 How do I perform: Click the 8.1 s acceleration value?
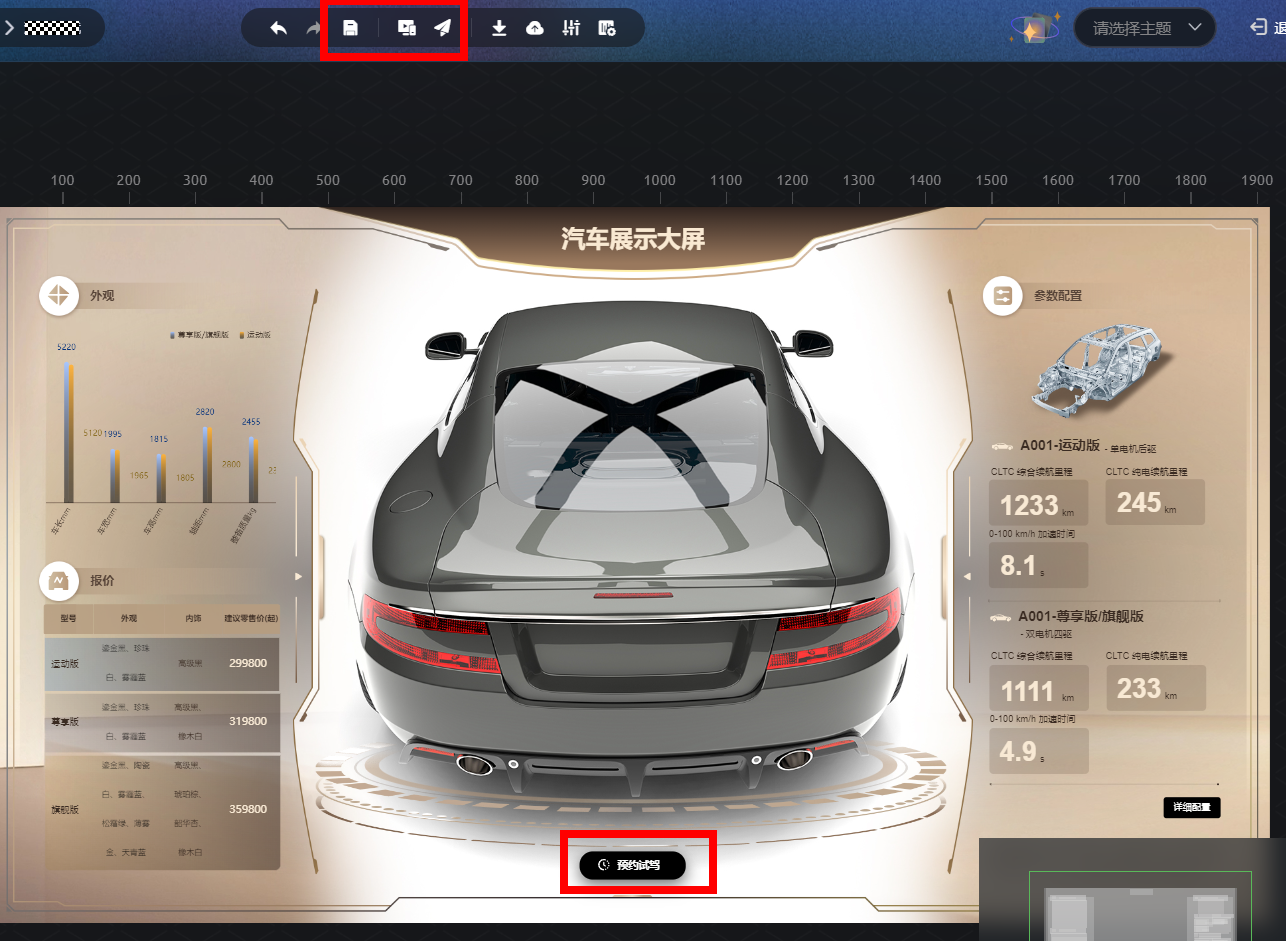click(1018, 566)
